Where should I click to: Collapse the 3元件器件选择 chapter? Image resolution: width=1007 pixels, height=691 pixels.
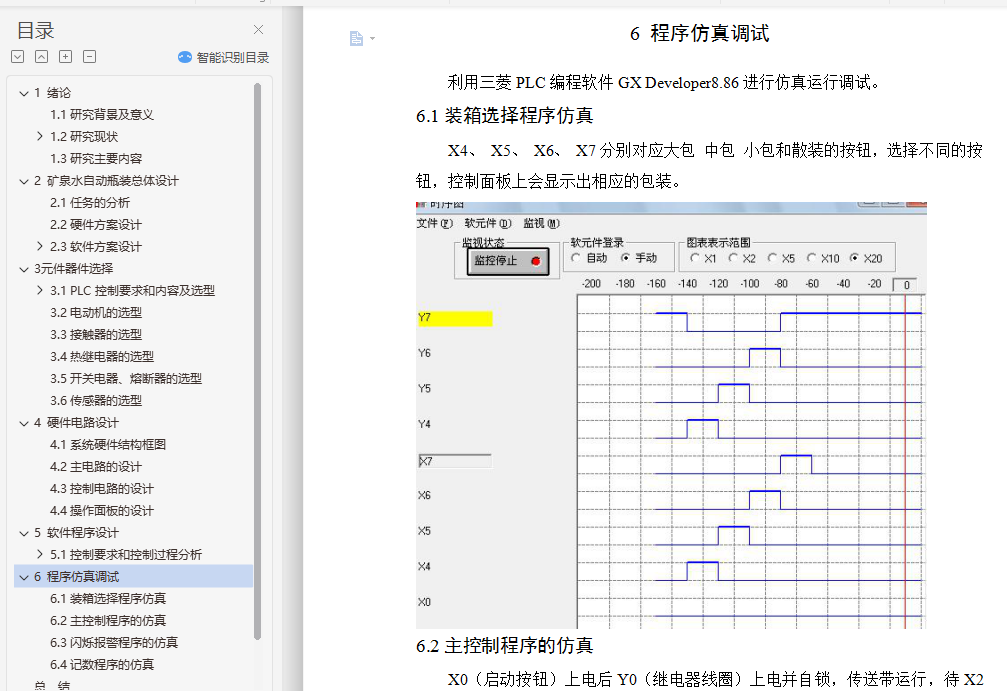point(24,269)
